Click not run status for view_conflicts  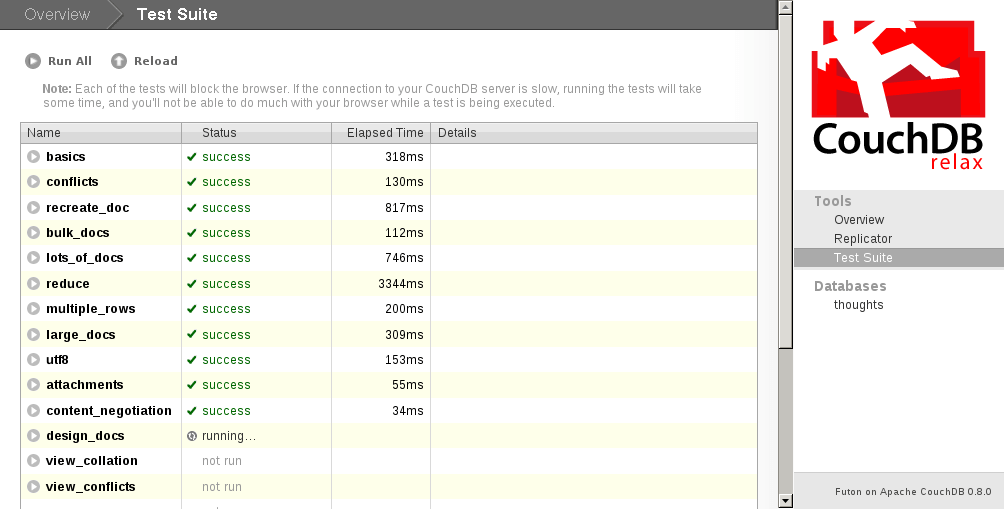coord(222,487)
